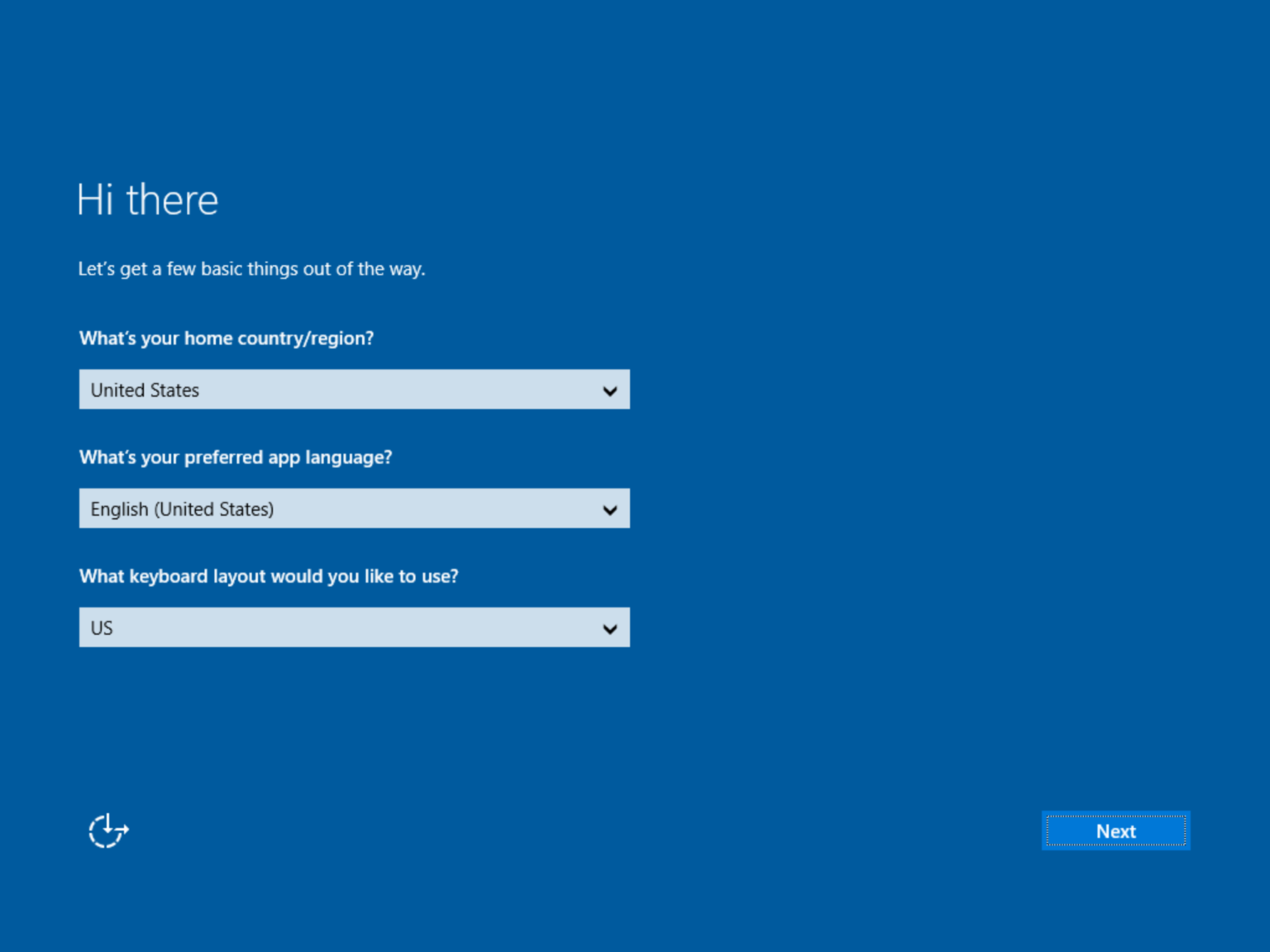The width and height of the screenshot is (1270, 952).
Task: Click the Hi there heading
Action: (146, 198)
